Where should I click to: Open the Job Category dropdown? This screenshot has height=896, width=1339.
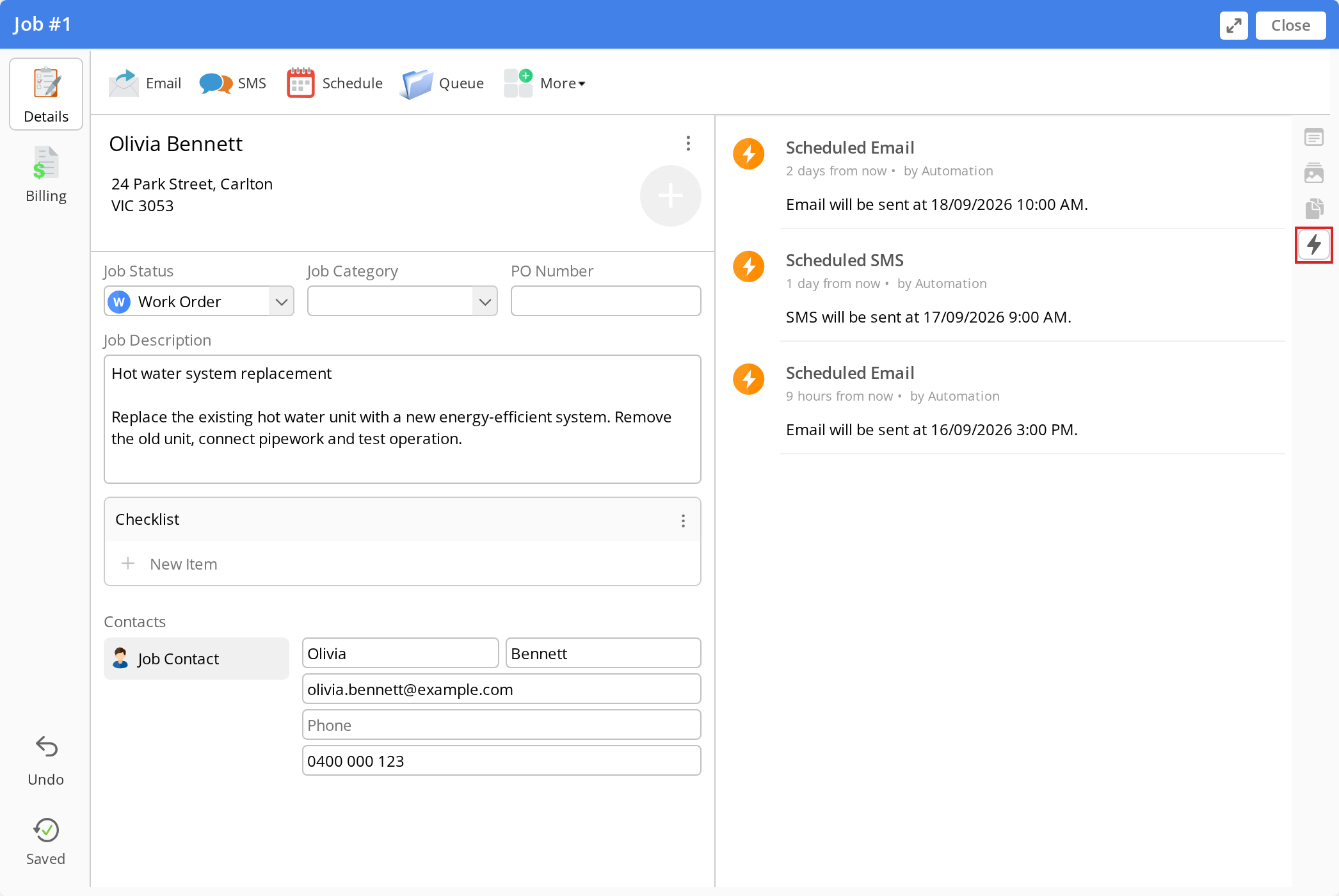[403, 301]
